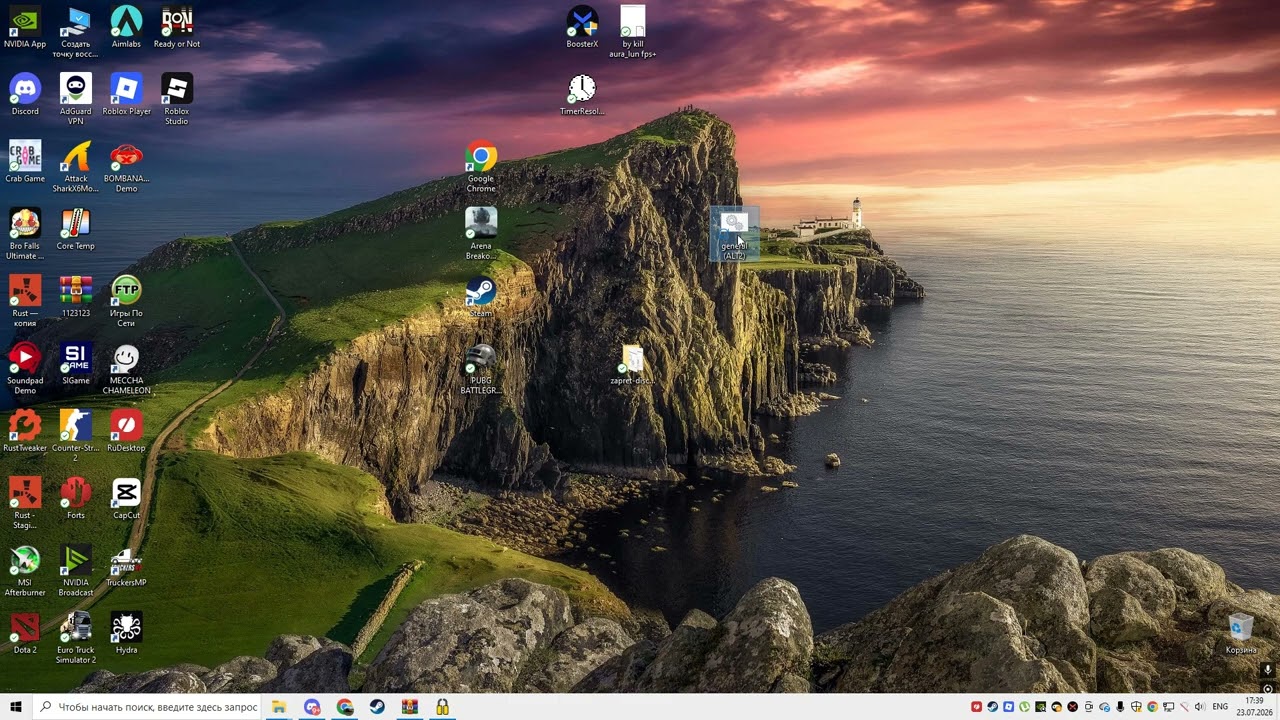Select the PUBG BATTLEGROUNDS icon

(x=481, y=367)
